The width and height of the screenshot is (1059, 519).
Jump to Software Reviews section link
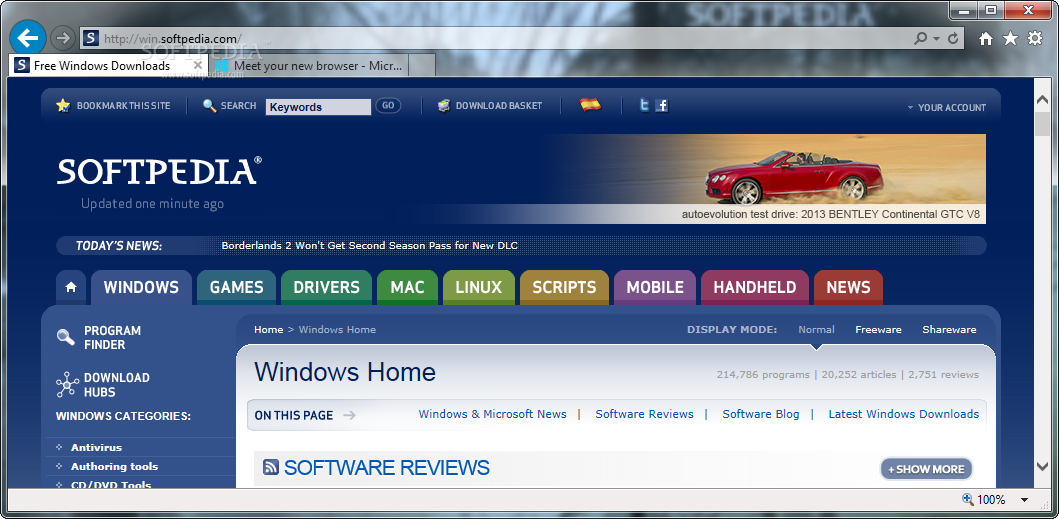click(644, 414)
